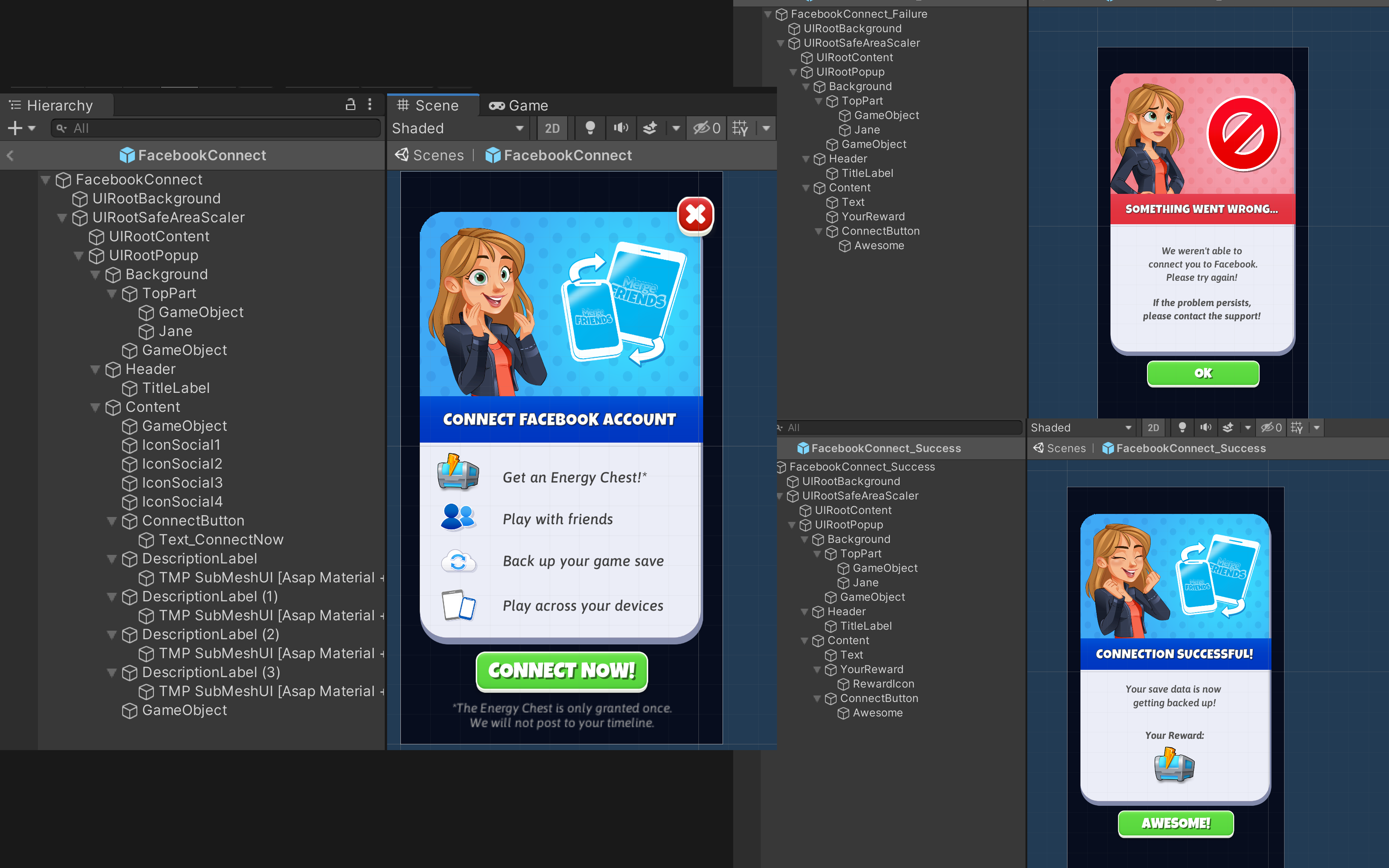Click FacebookConnect_Success prefab header icon

pyautogui.click(x=803, y=448)
